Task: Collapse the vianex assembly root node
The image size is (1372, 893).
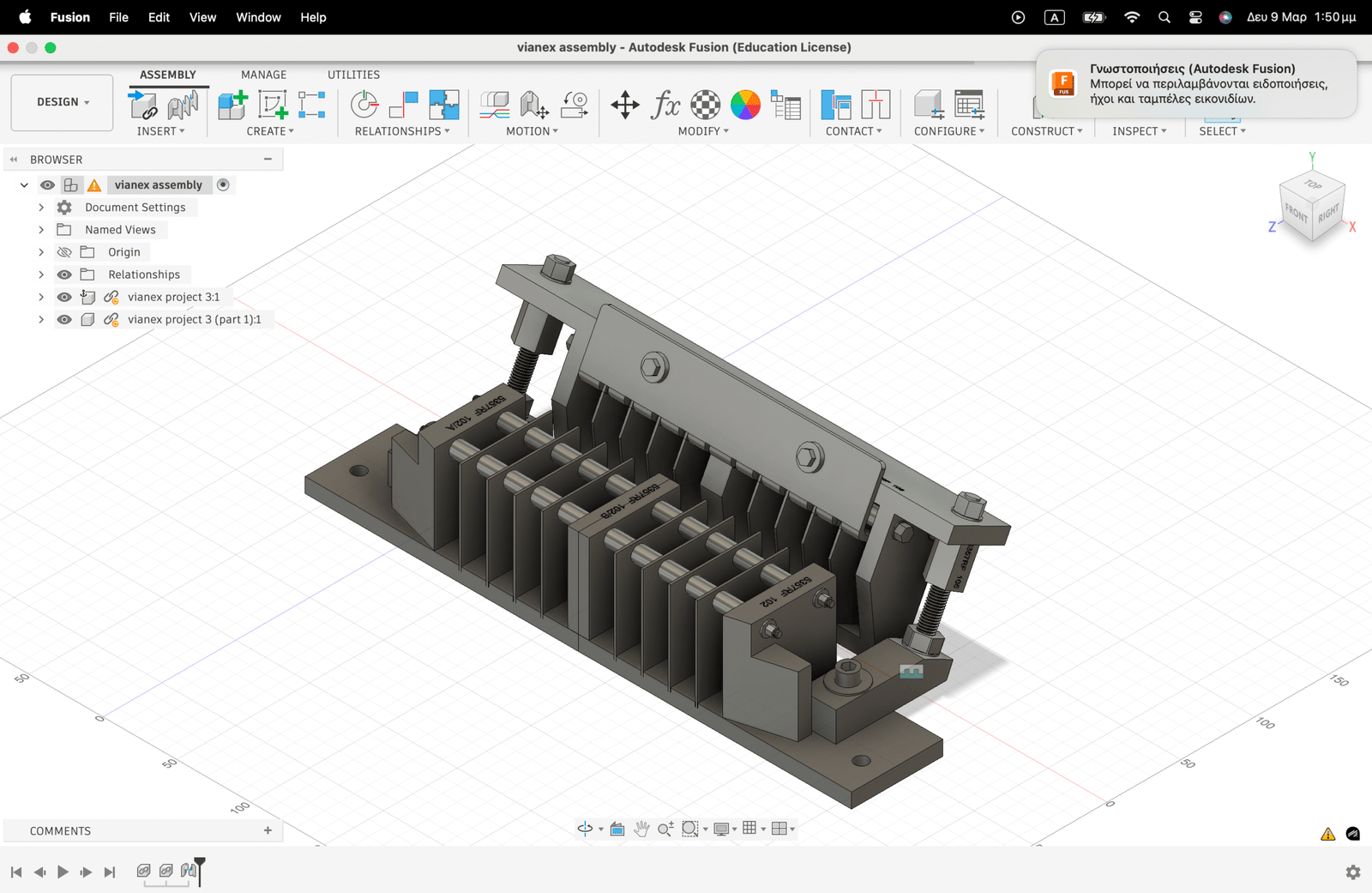Action: [x=24, y=185]
